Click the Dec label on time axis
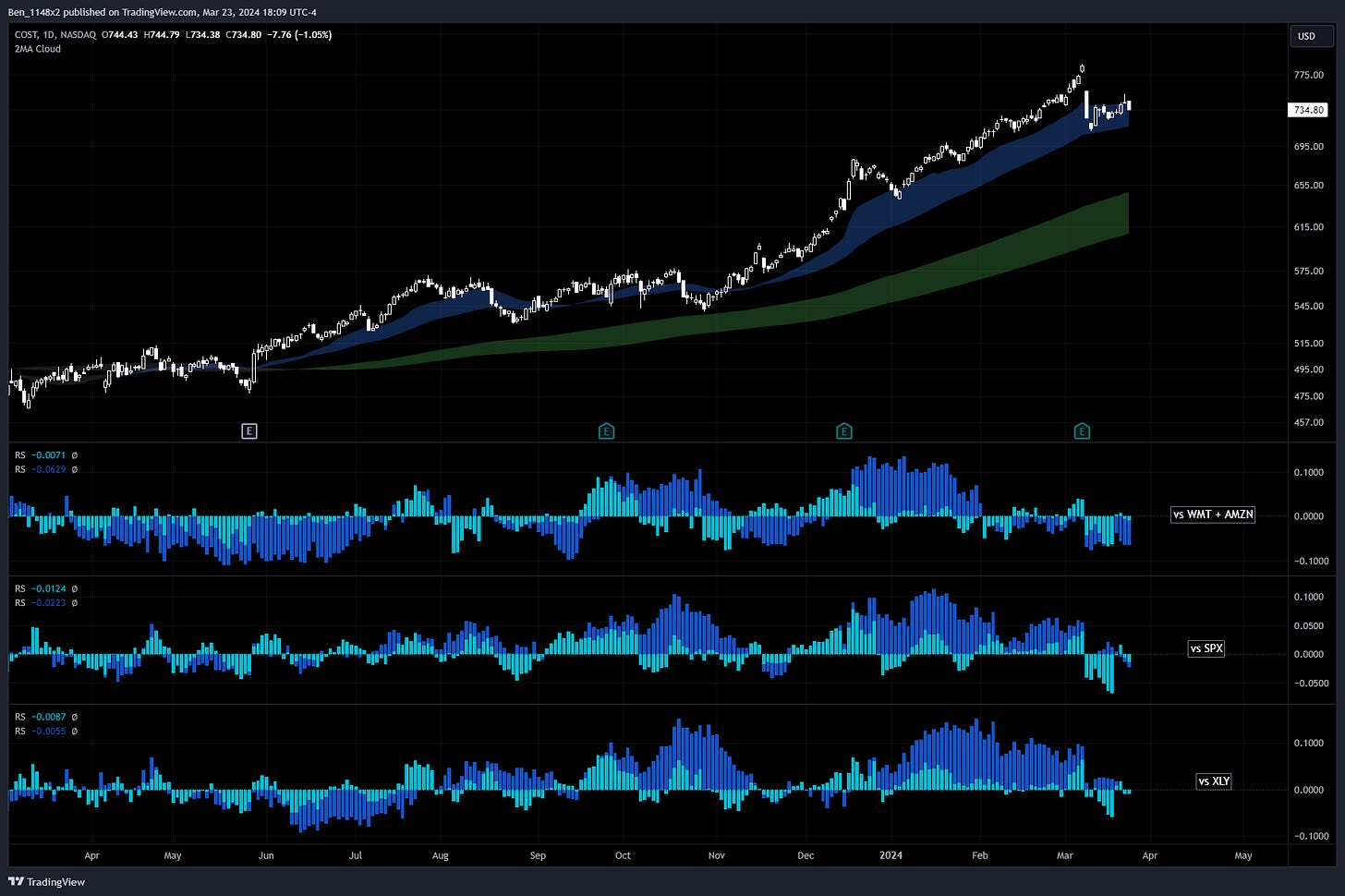Image resolution: width=1345 pixels, height=896 pixels. coord(806,855)
